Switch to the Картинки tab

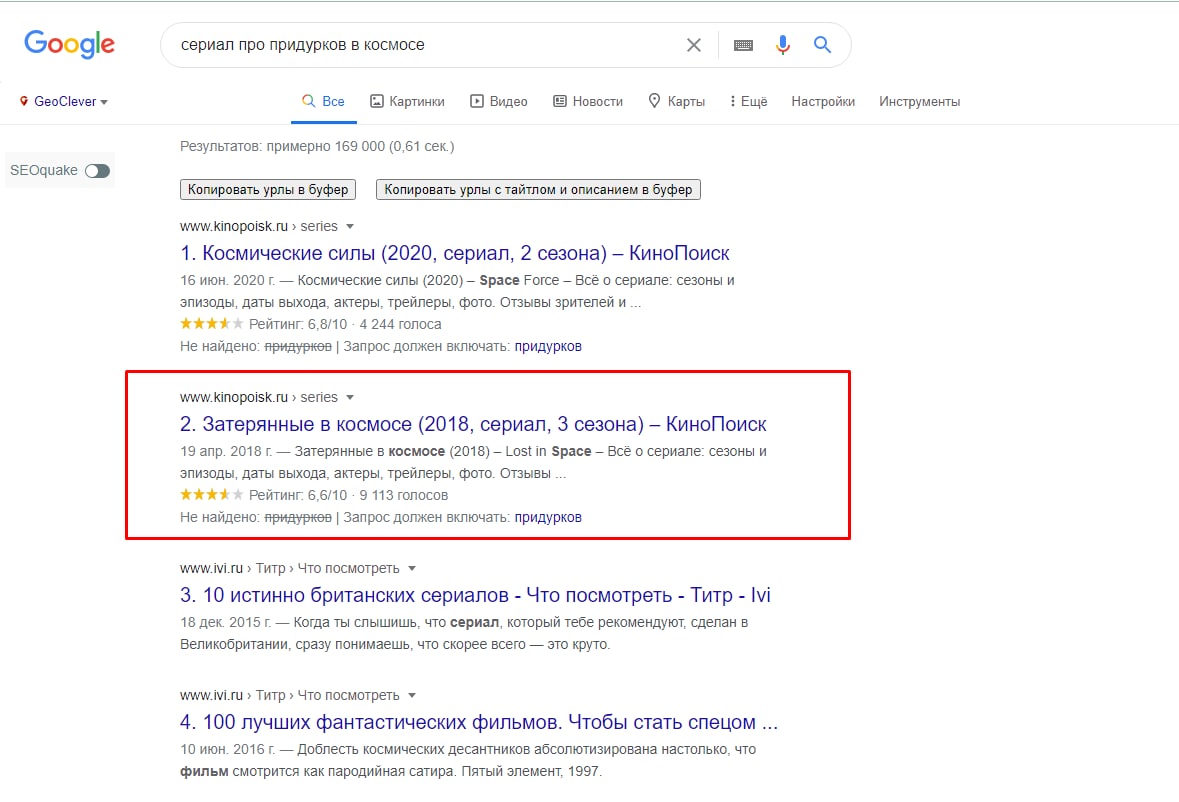407,101
